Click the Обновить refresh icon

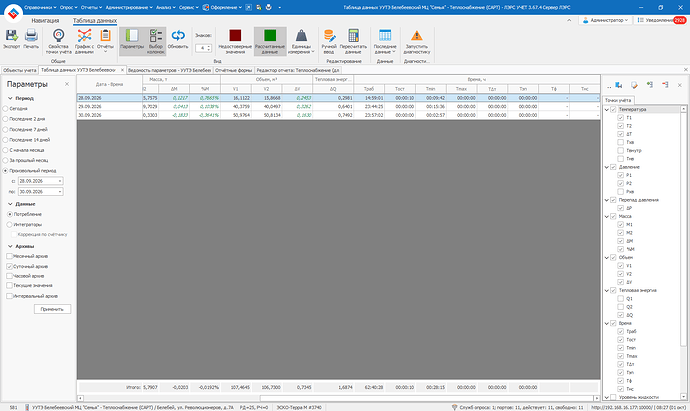pos(178,36)
